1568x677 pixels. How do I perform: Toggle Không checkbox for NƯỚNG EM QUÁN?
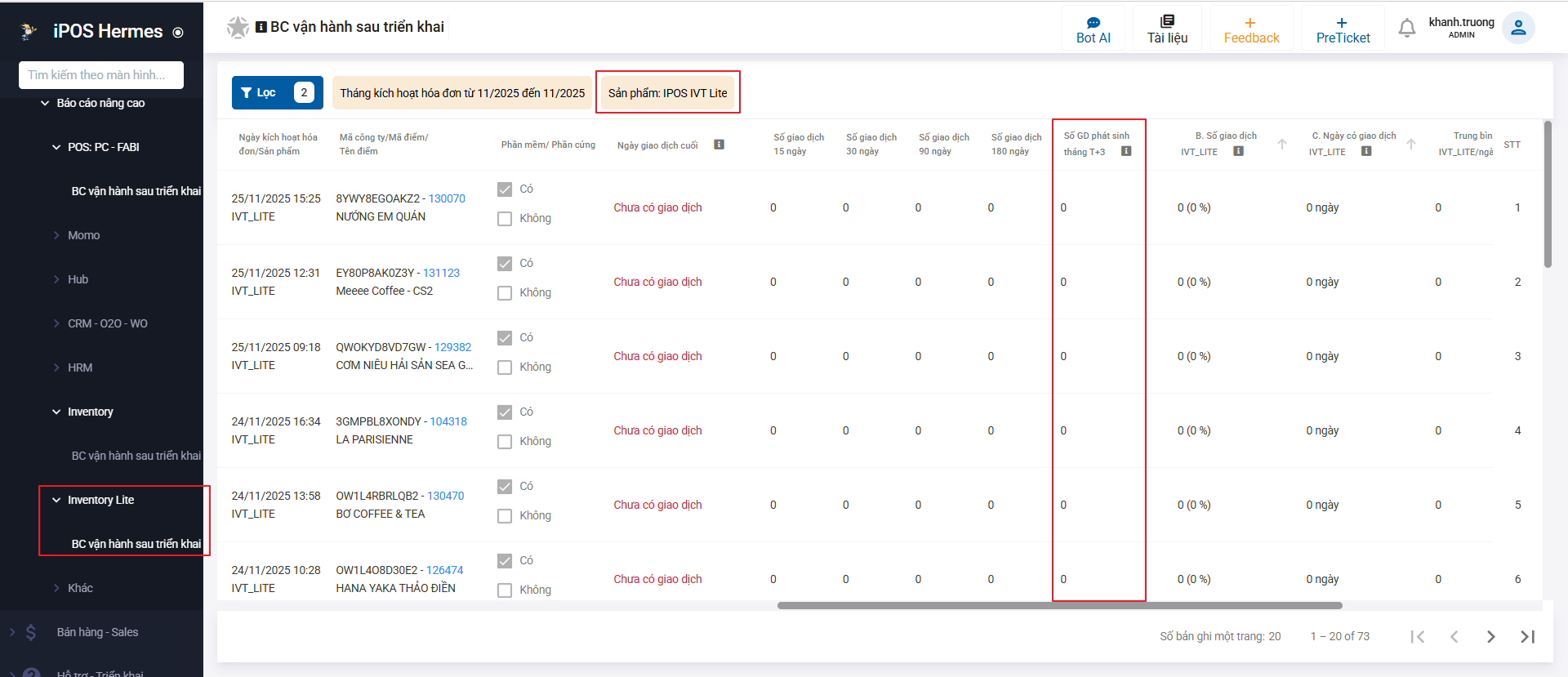point(505,219)
